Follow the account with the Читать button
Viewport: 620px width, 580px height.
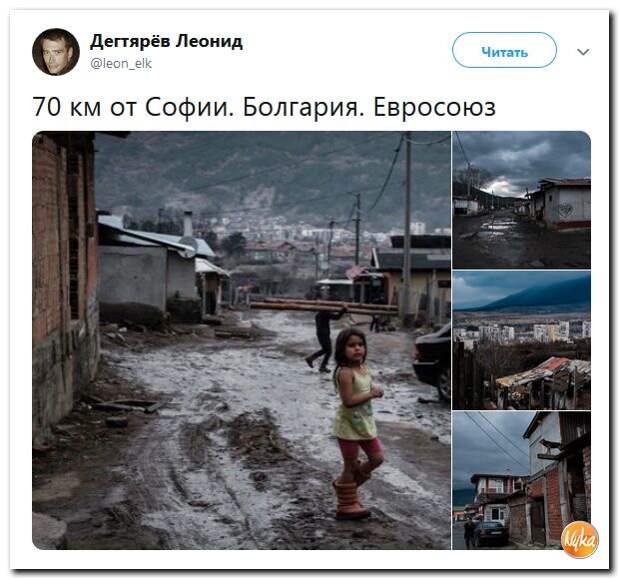(504, 50)
